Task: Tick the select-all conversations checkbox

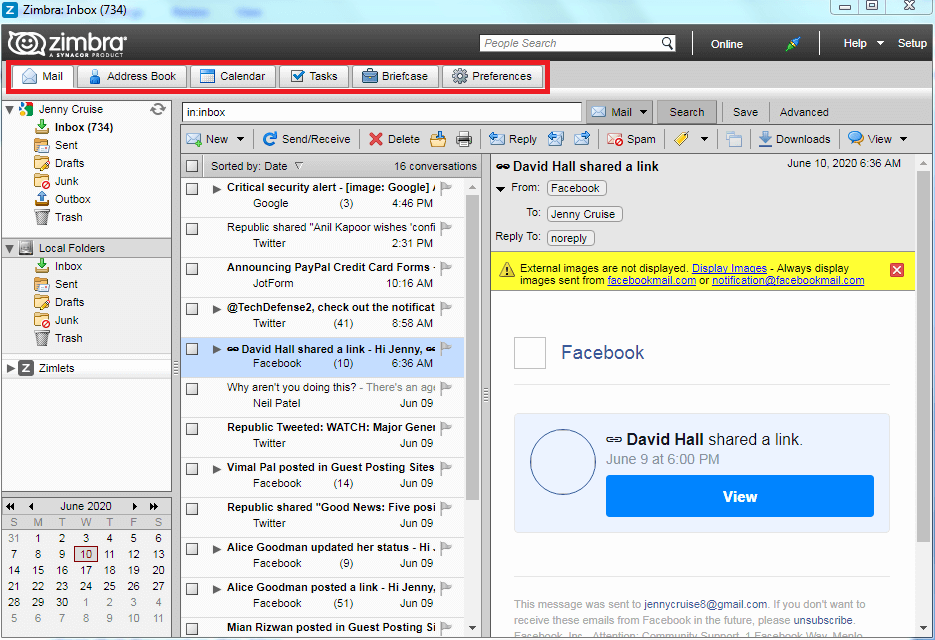Action: click(x=192, y=166)
